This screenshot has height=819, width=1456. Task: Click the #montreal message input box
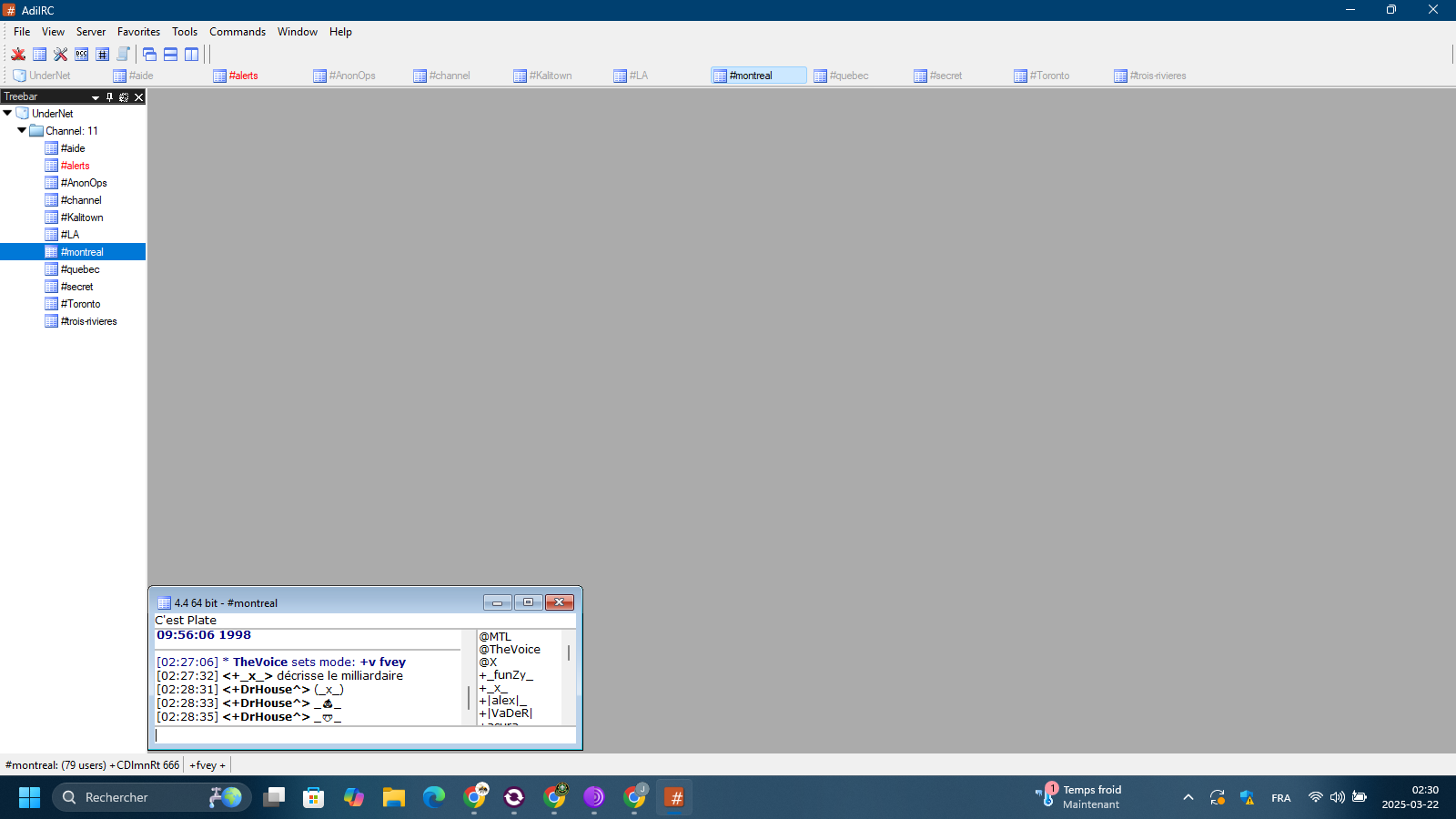365,734
